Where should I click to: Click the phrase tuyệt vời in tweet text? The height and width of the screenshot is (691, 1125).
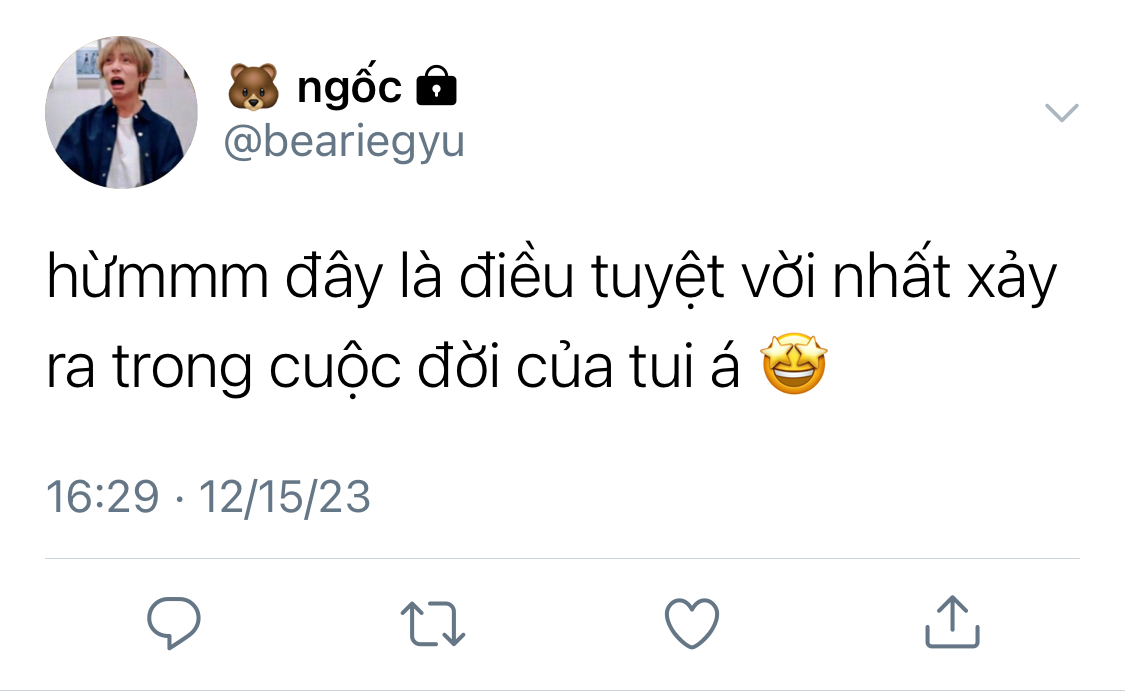(704, 276)
